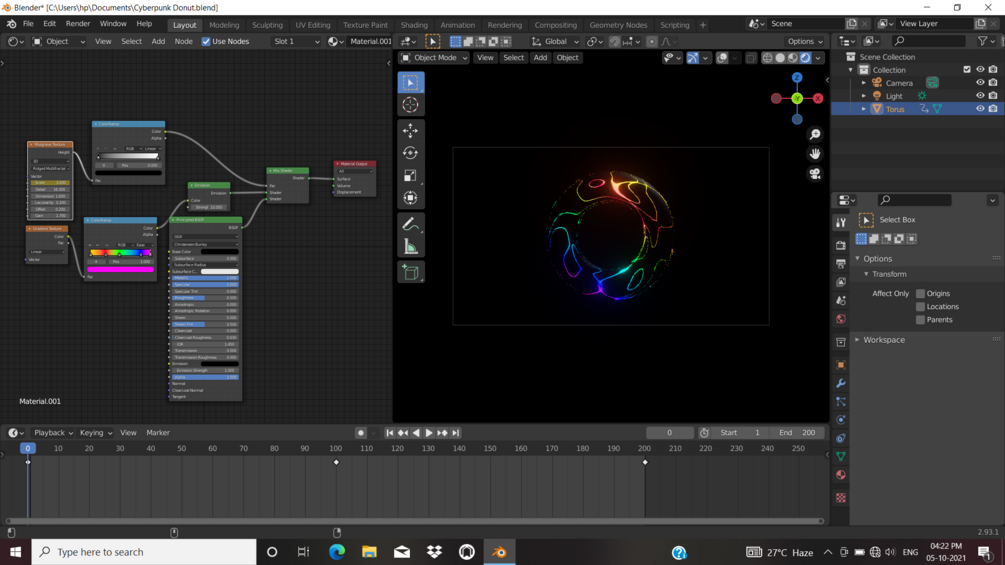This screenshot has height=565, width=1005.
Task: Select the Cursor tool in viewport toolbar
Action: click(x=410, y=105)
